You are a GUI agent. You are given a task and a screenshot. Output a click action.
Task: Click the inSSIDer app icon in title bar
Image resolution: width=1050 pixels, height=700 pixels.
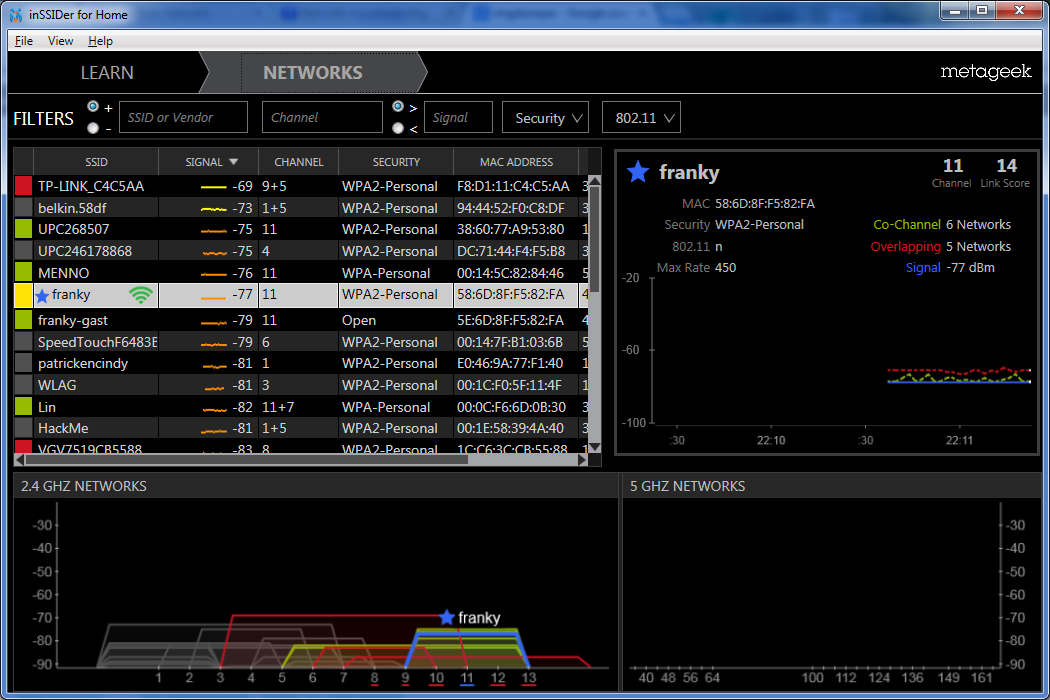click(16, 14)
